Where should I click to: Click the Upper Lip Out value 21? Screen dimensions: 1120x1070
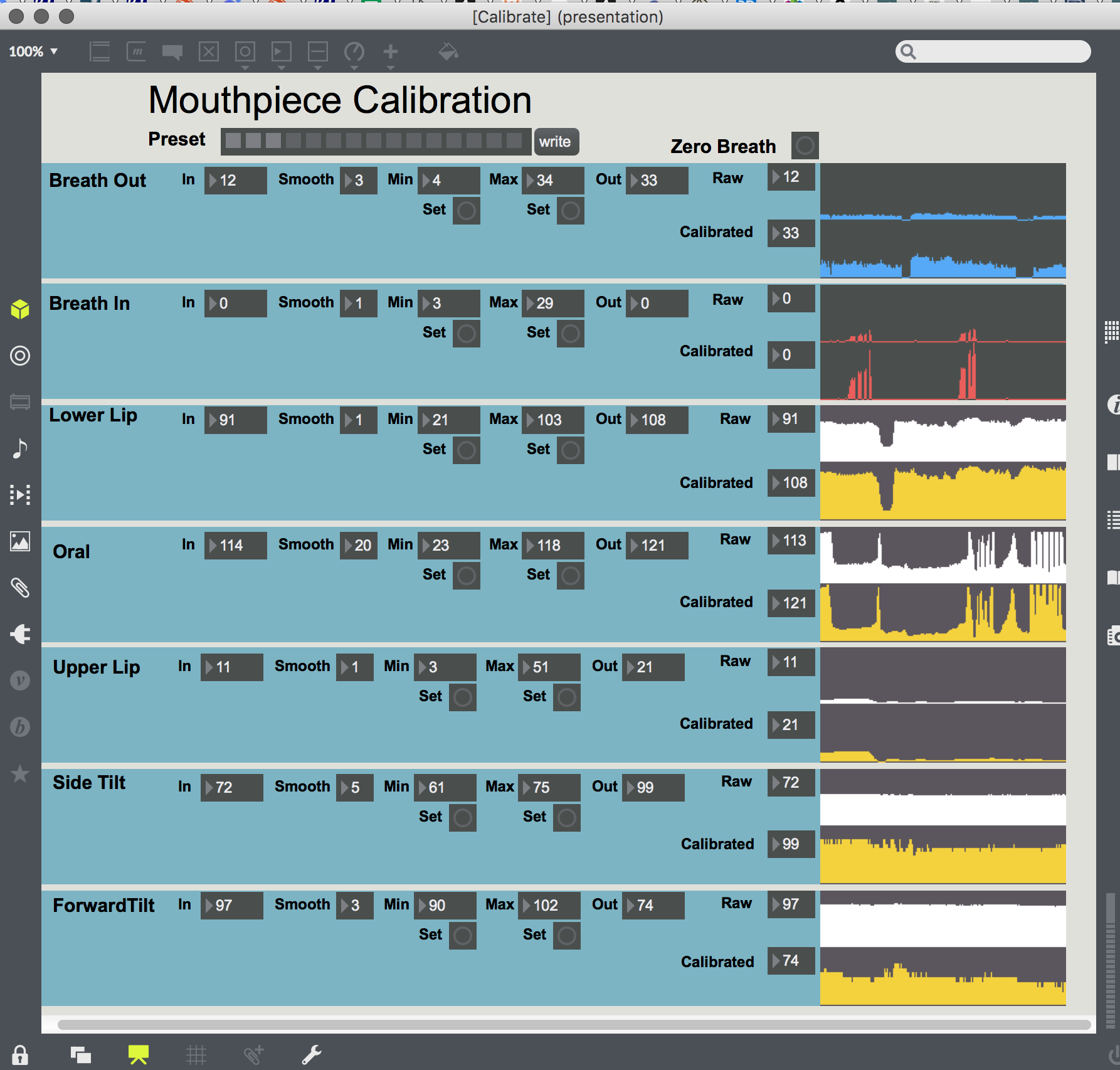point(653,667)
